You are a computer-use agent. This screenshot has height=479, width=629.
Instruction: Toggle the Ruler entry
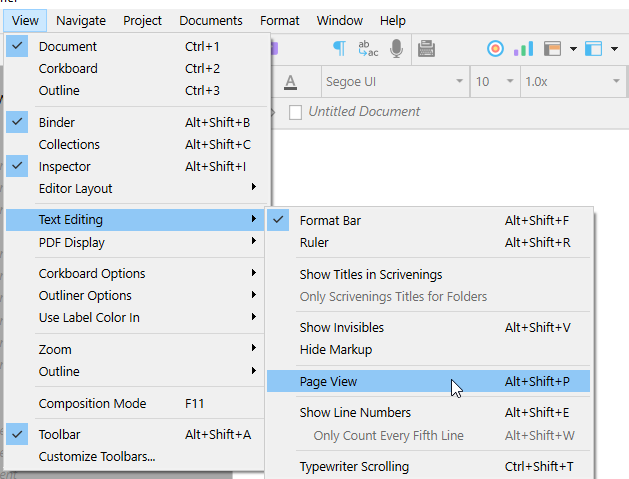pyautogui.click(x=428, y=243)
